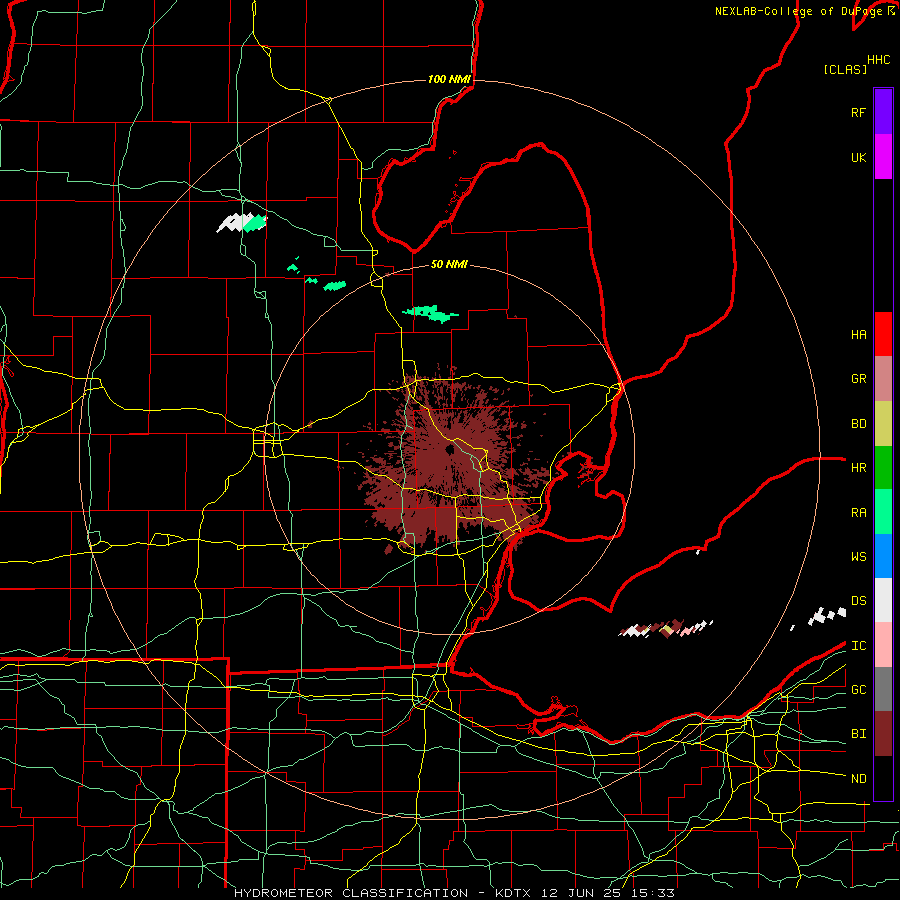900x900 pixels.
Task: Click the RA legend label
Action: point(858,512)
